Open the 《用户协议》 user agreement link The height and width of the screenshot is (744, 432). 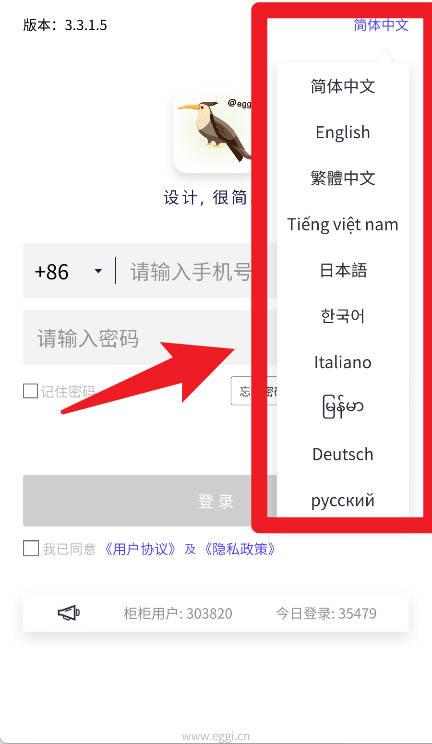140,549
